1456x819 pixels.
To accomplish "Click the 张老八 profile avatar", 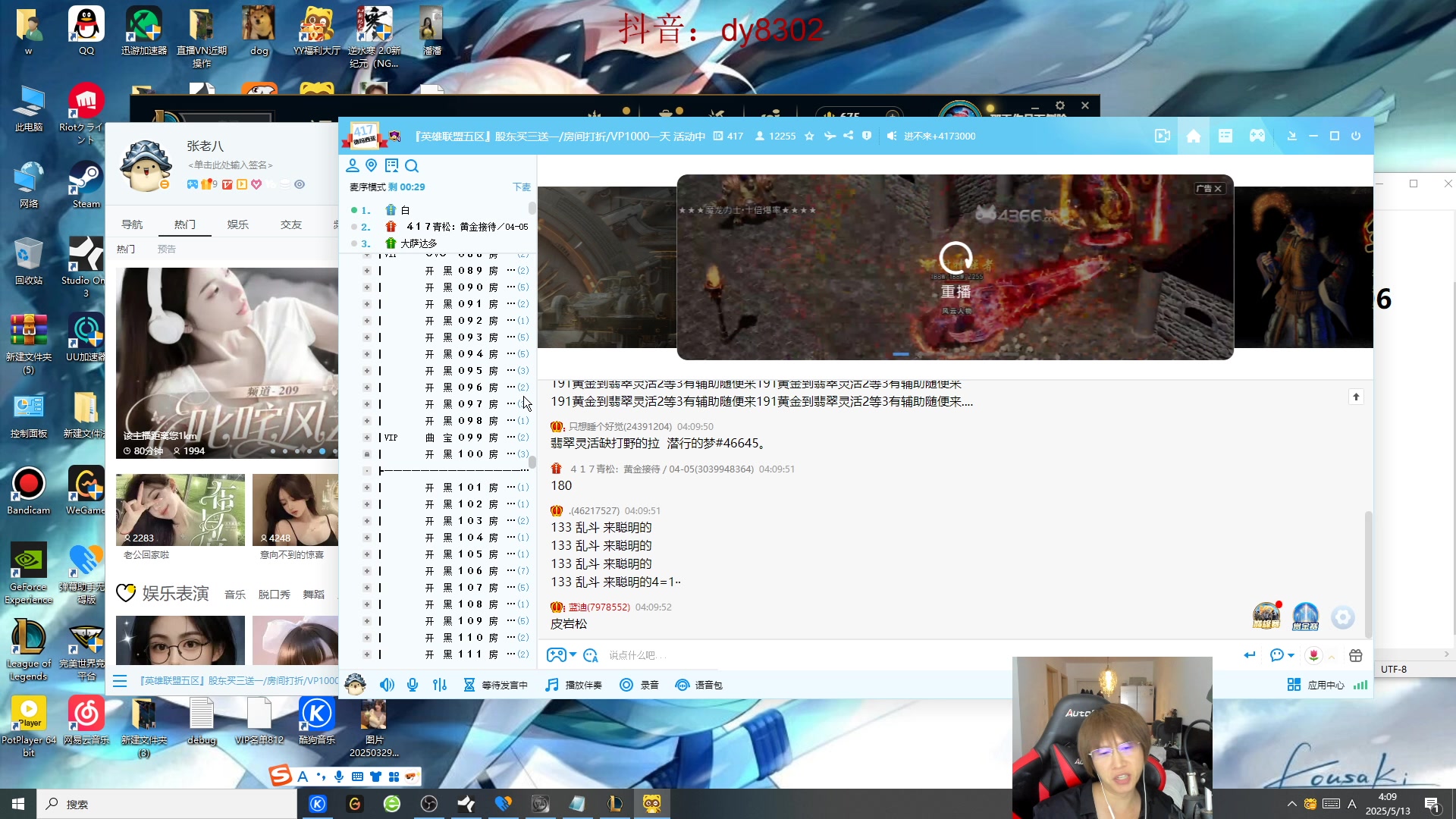I will pyautogui.click(x=146, y=165).
